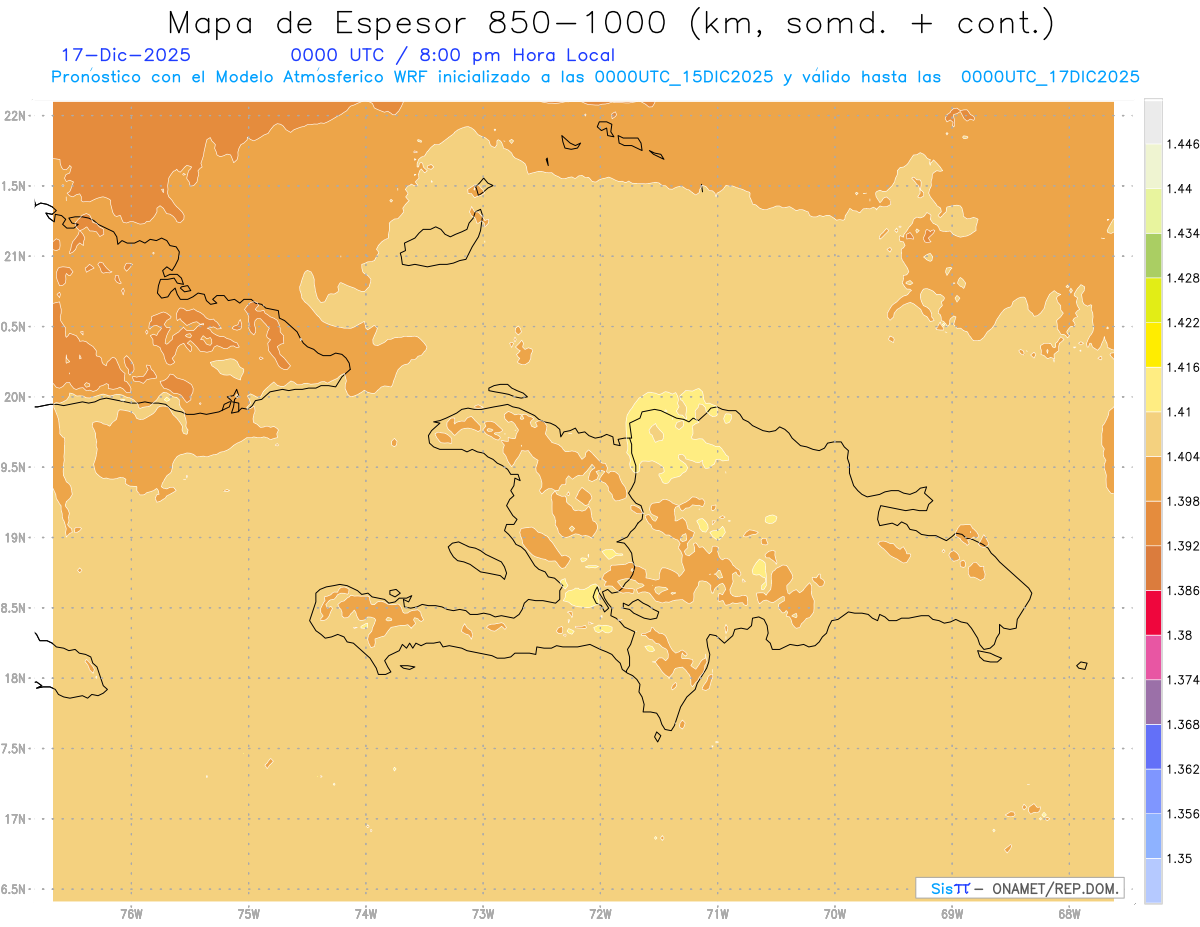Click the colorbar value 1.434
Viewport: 1200px width, 927px height.
point(1183,233)
